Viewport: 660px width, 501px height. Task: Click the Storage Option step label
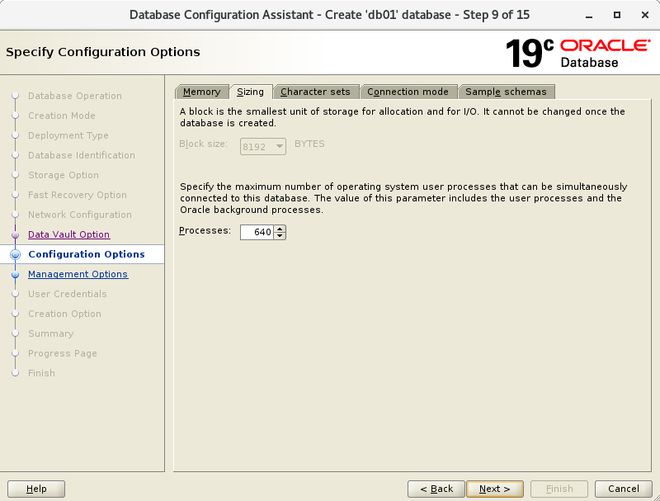tap(64, 175)
